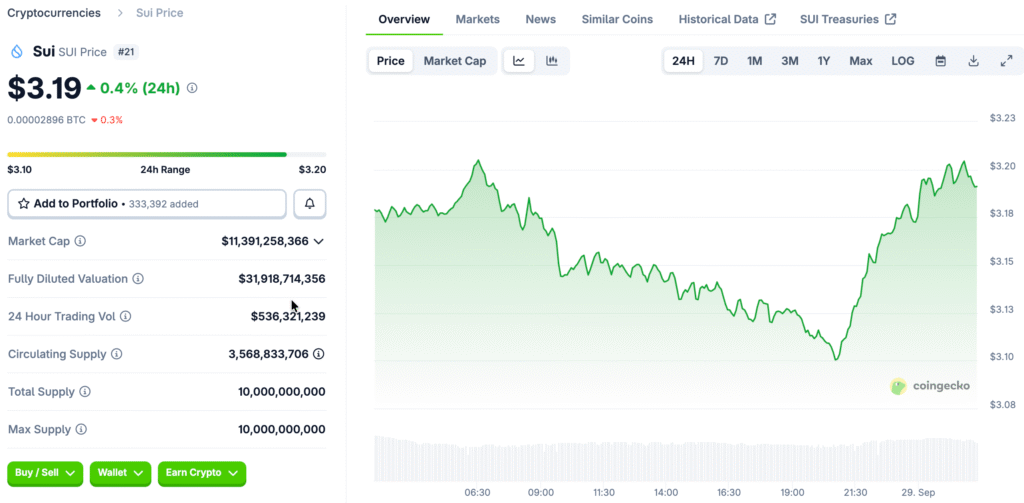Screen dimensions: 1024x503
Task: Switch to line chart view icon
Action: coord(519,61)
